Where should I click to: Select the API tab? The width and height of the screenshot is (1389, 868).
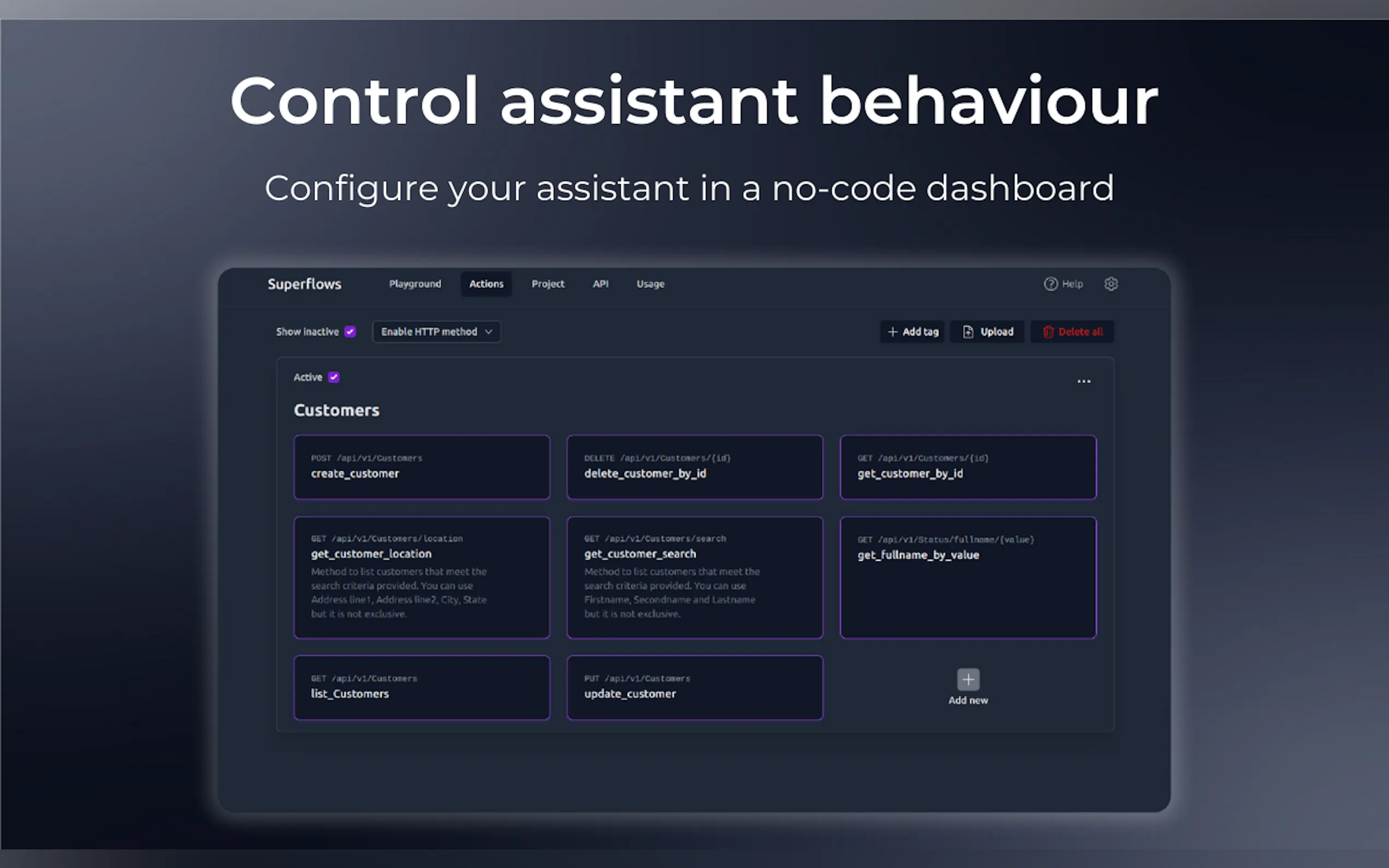click(600, 284)
